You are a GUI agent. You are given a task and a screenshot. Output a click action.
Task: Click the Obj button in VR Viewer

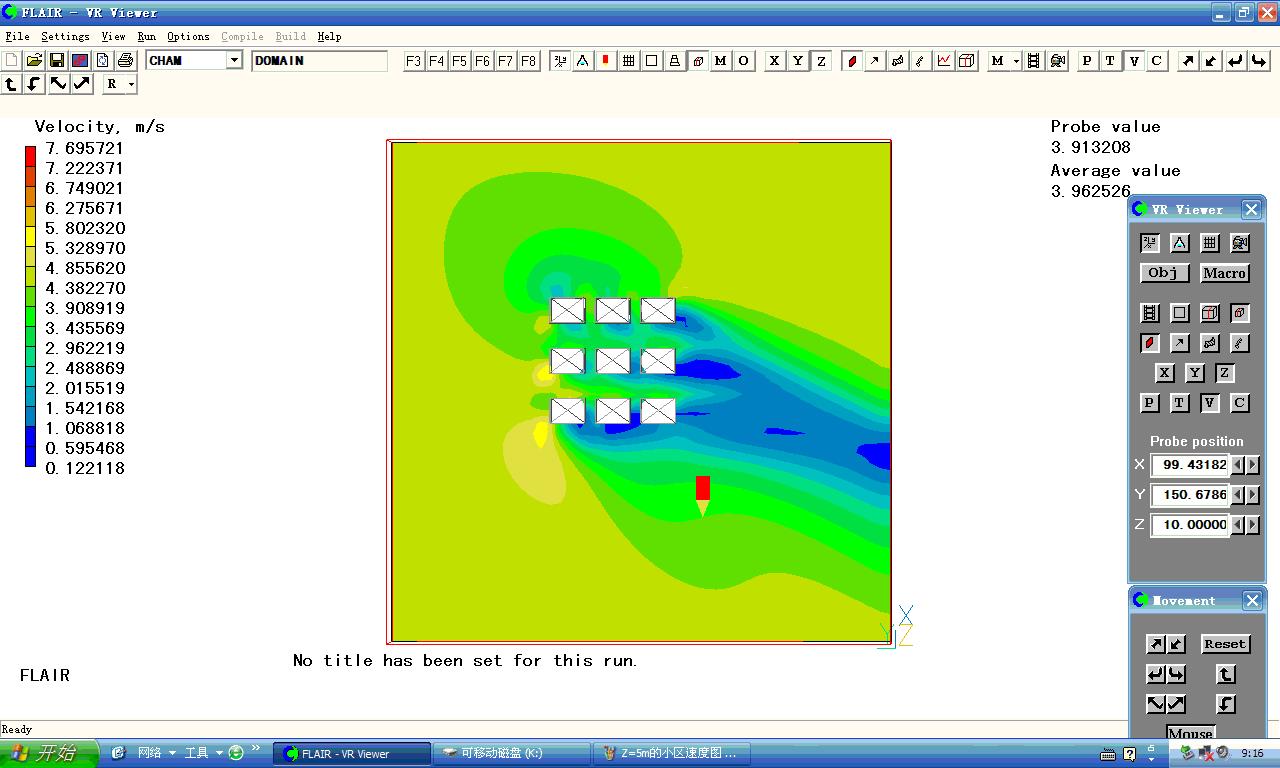click(x=1163, y=273)
